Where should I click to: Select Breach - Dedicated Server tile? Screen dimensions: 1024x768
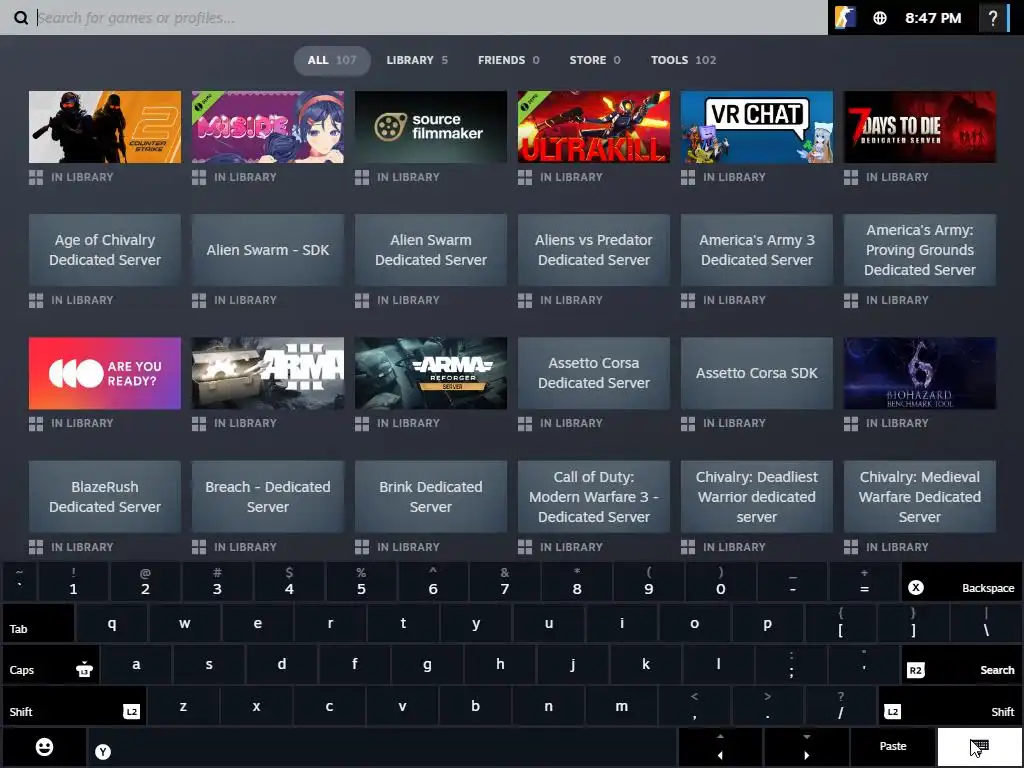pyautogui.click(x=268, y=496)
